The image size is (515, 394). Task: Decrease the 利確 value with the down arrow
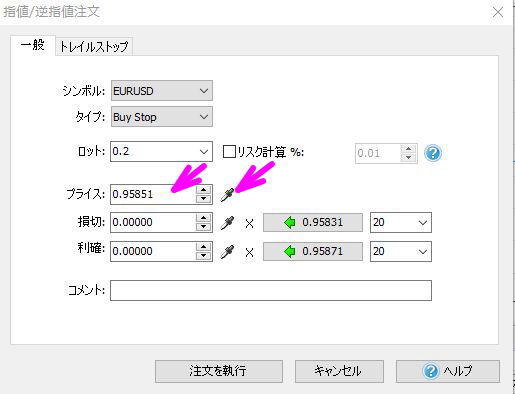(203, 256)
